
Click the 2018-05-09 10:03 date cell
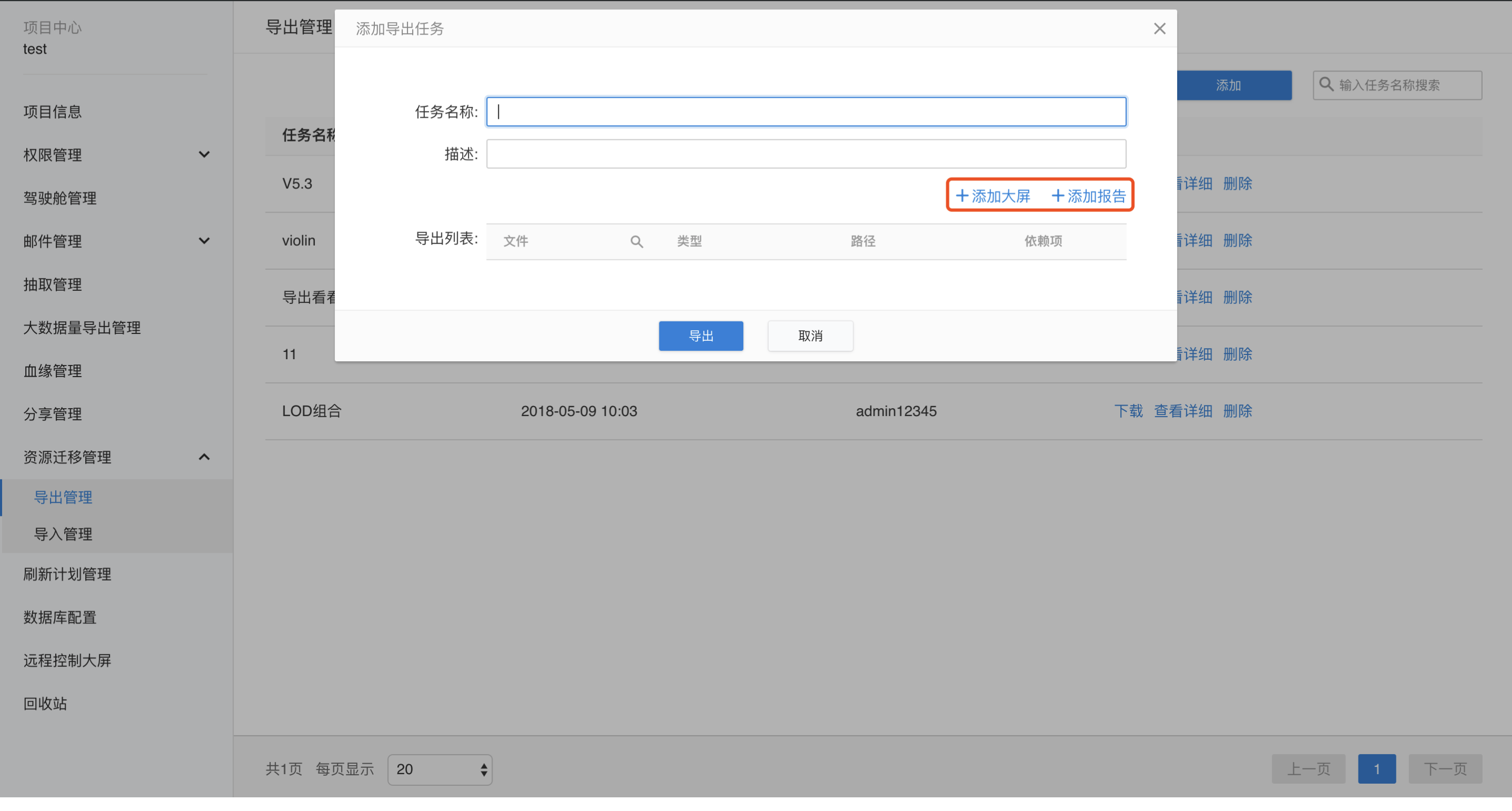click(x=579, y=411)
